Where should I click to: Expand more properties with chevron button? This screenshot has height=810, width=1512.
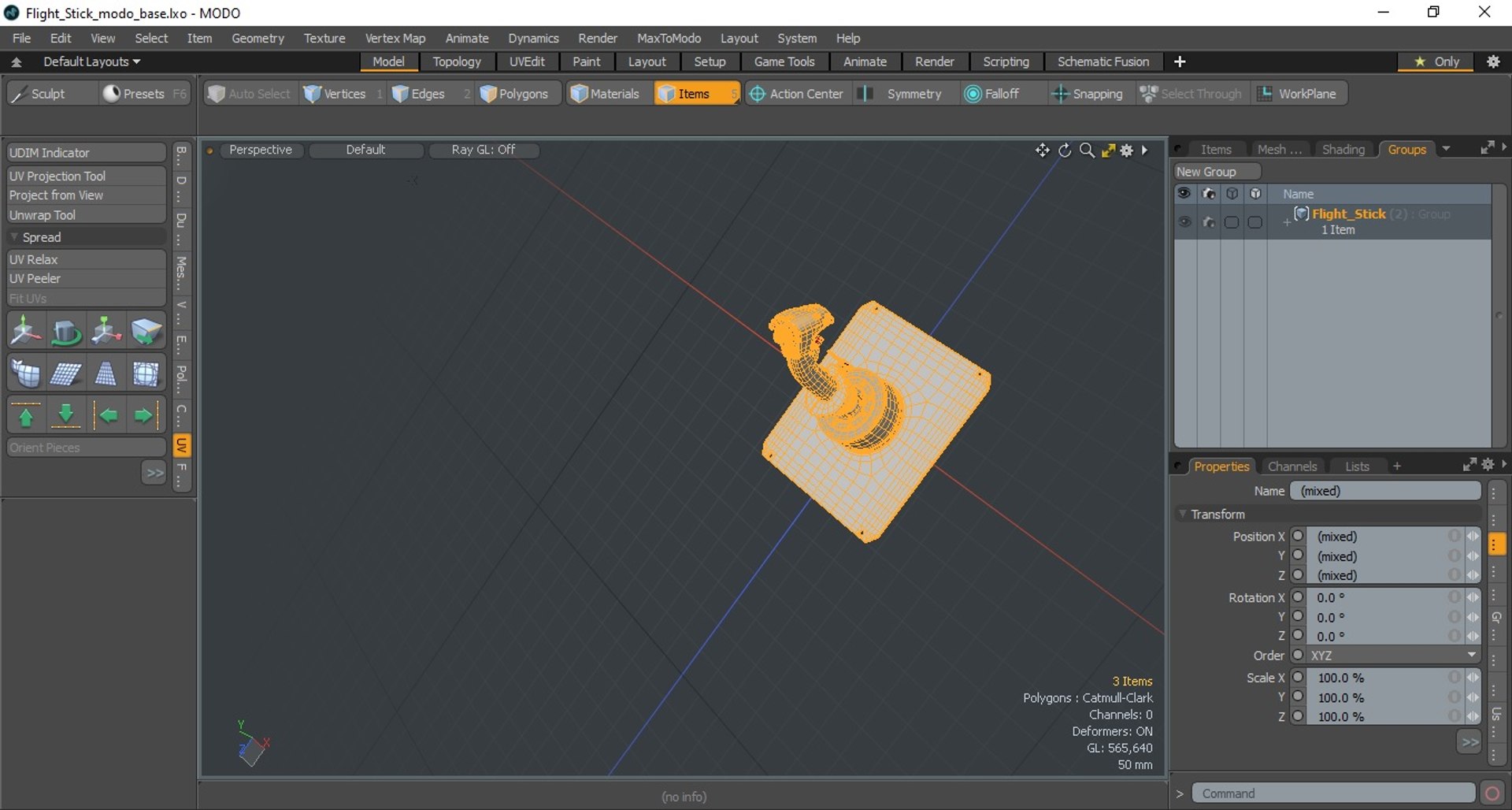[x=1469, y=742]
